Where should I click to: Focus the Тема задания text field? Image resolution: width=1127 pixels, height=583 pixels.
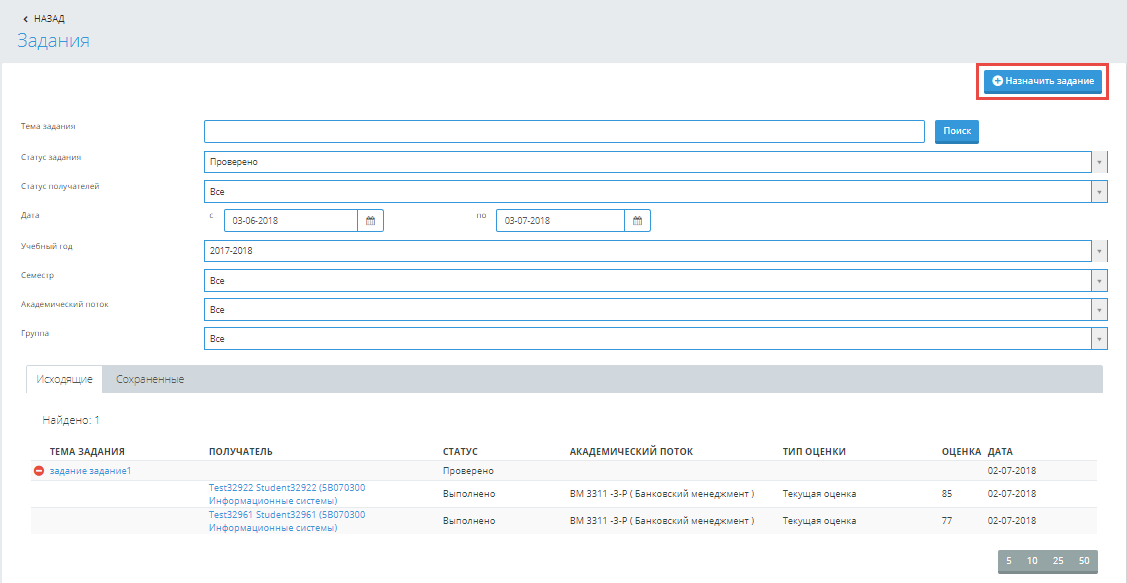[x=564, y=132]
